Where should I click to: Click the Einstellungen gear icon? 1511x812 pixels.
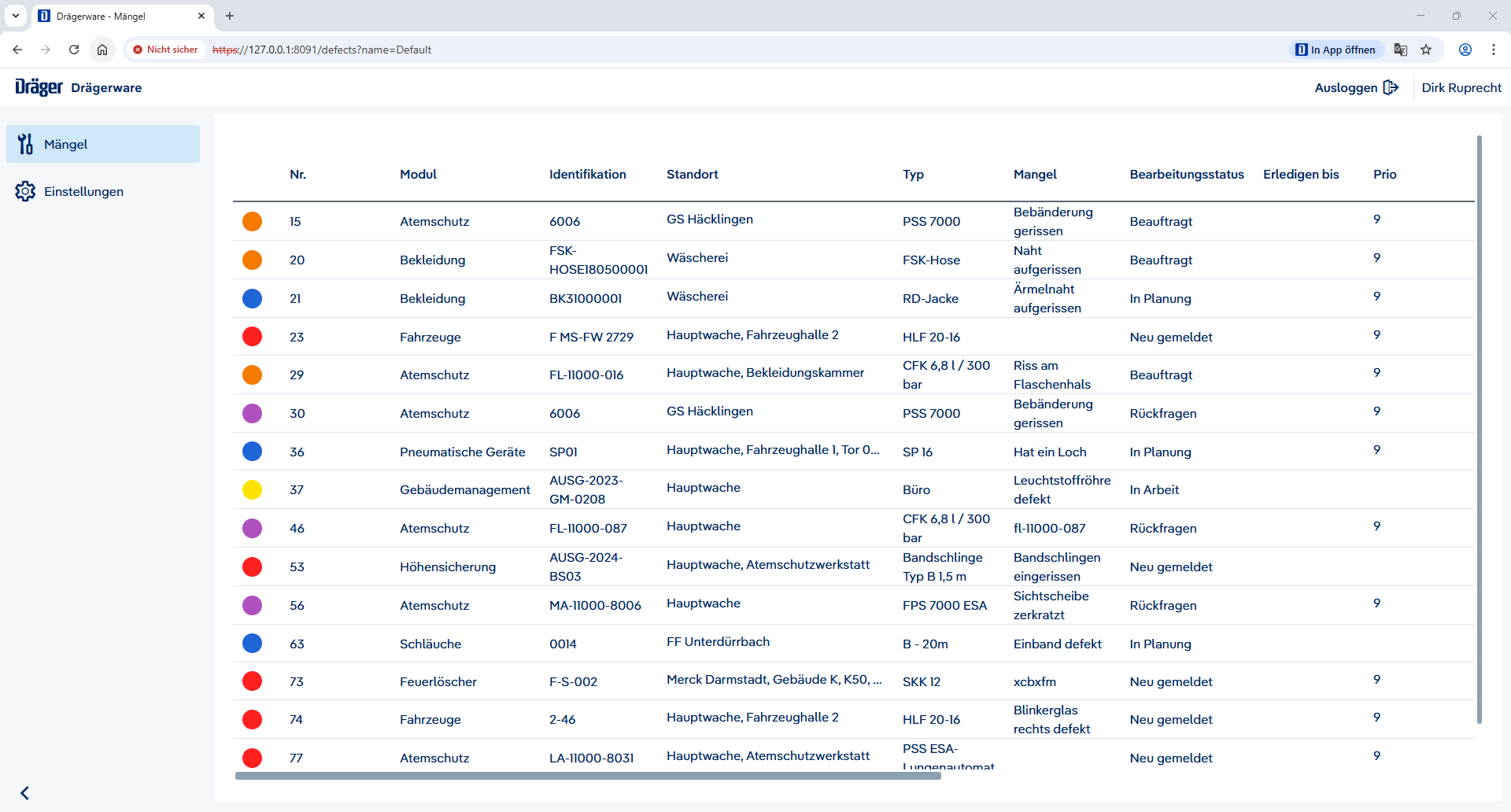pyautogui.click(x=25, y=191)
